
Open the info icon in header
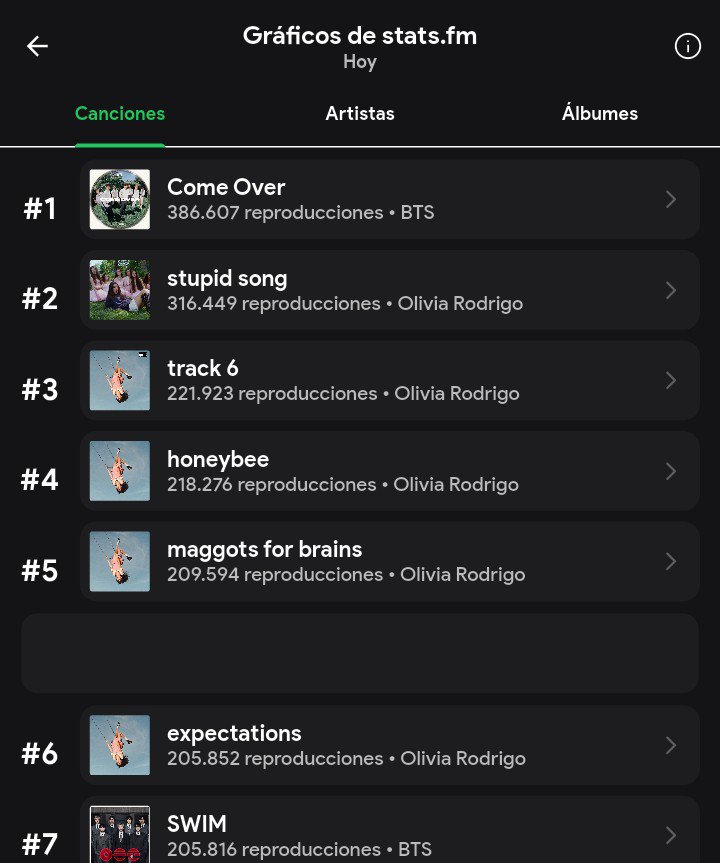688,46
